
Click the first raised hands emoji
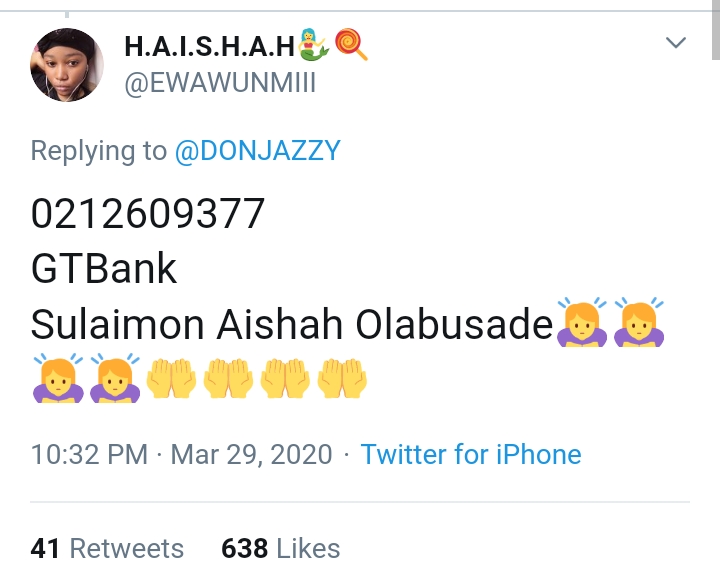(x=170, y=379)
